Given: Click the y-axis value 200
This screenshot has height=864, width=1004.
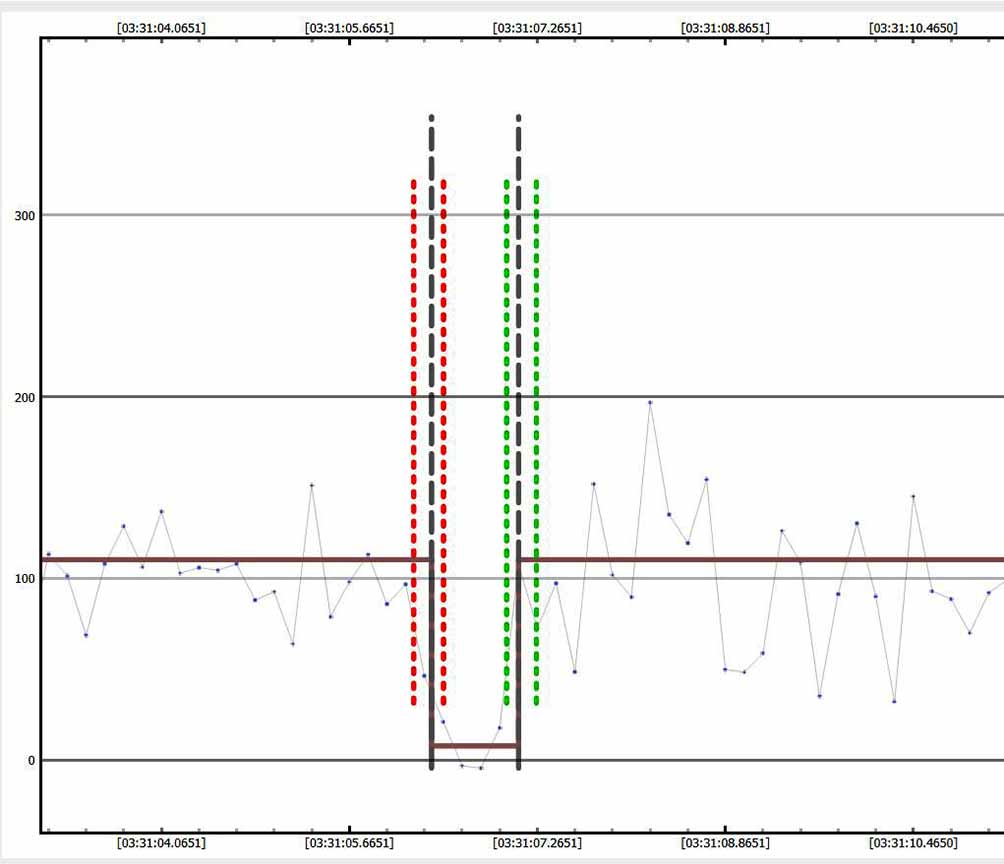Looking at the screenshot, I should click(24, 398).
